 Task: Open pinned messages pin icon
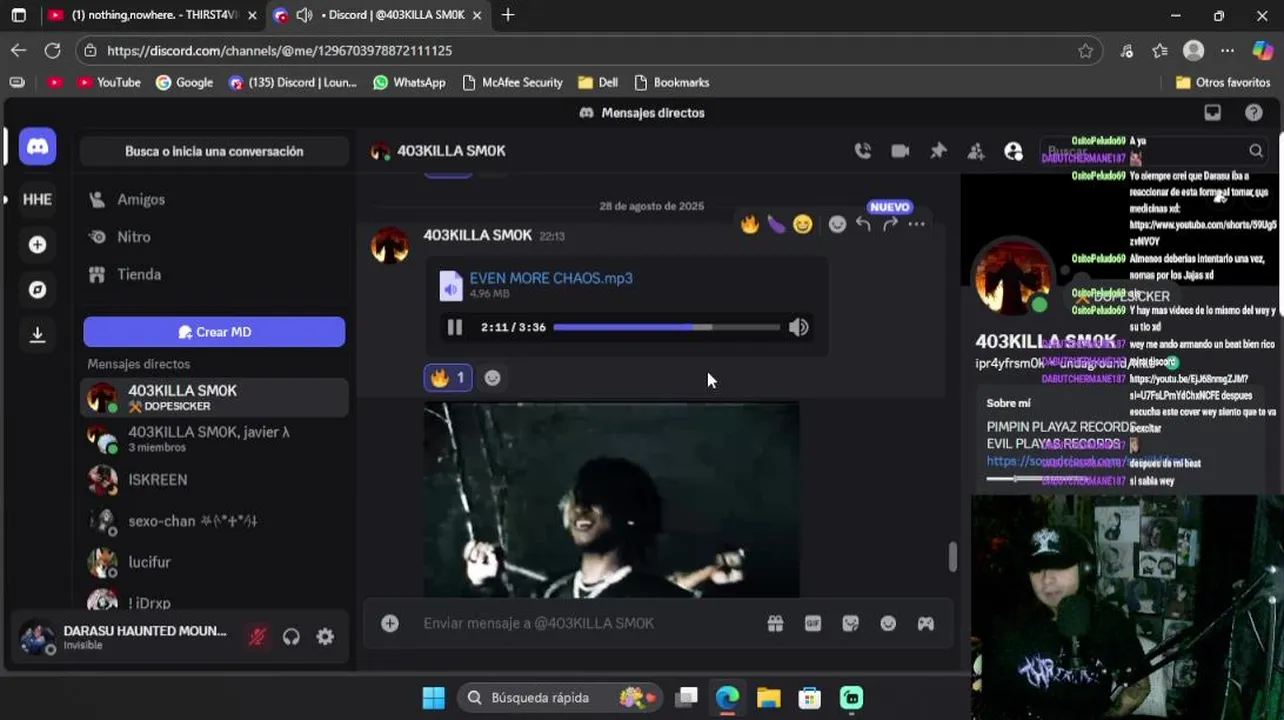[938, 151]
